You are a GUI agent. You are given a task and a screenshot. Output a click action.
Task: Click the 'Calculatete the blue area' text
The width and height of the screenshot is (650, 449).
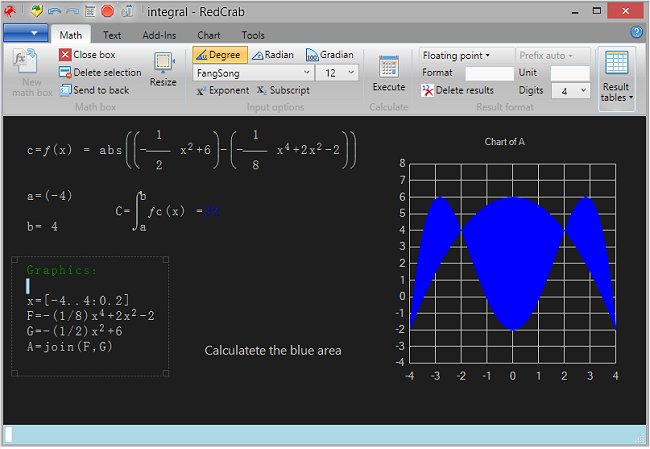point(273,351)
